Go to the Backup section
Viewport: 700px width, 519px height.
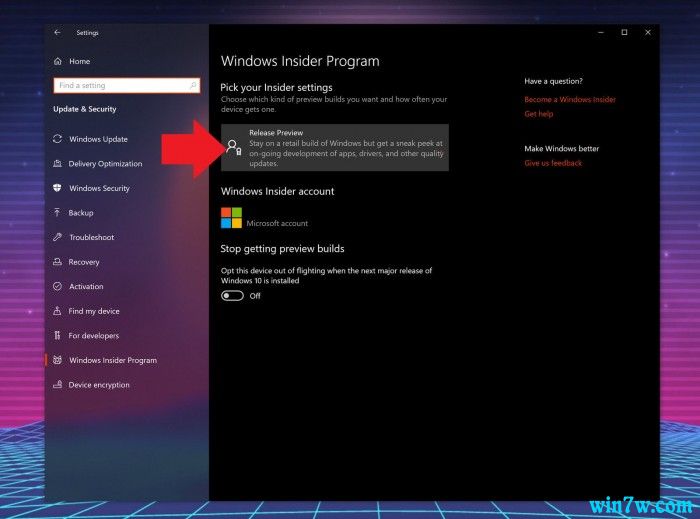(x=81, y=213)
